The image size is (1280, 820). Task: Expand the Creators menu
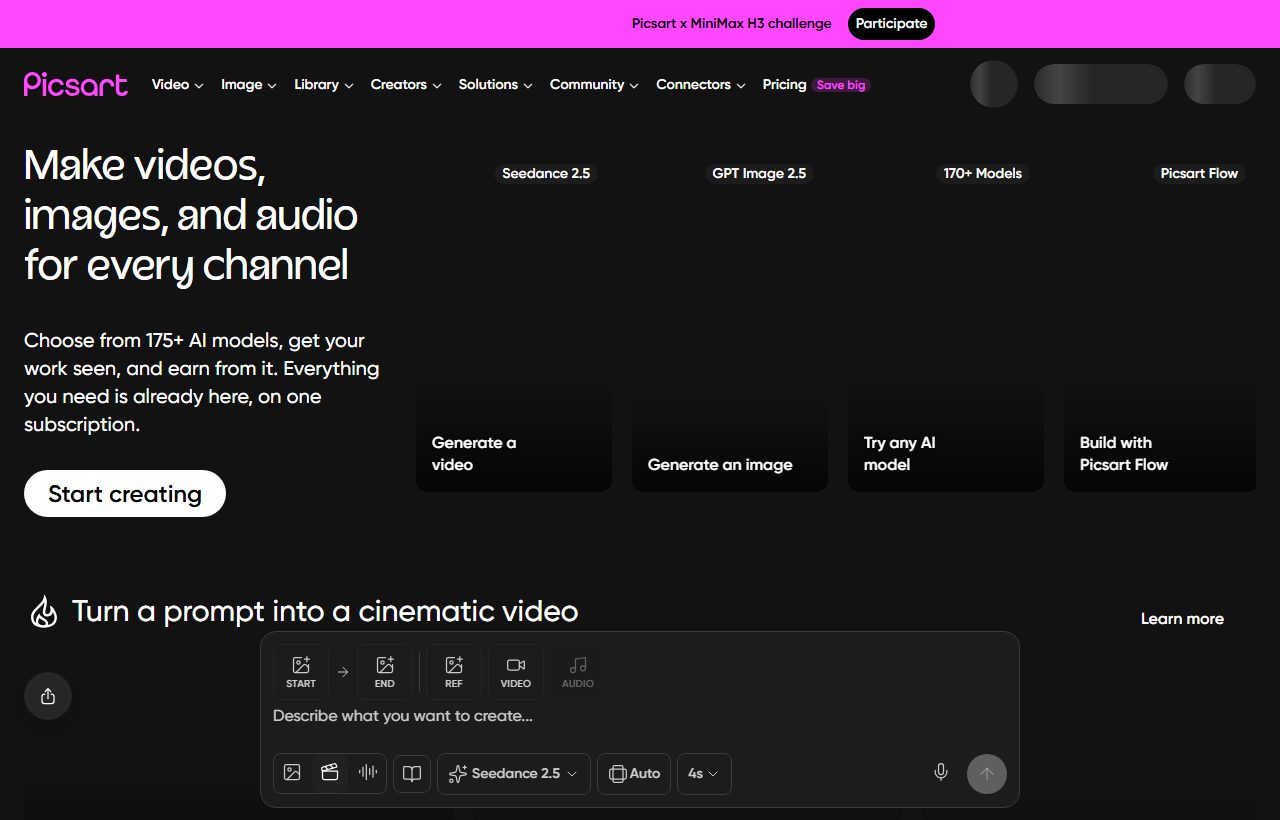(x=406, y=85)
